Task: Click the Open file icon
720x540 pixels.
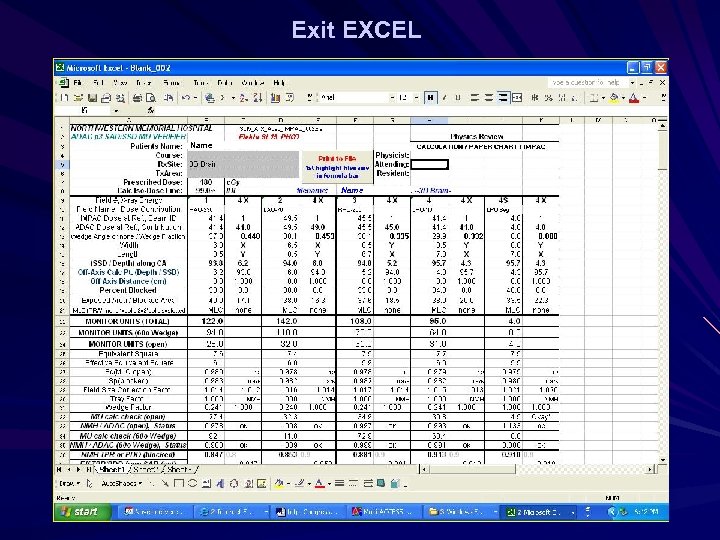Action: click(78, 98)
